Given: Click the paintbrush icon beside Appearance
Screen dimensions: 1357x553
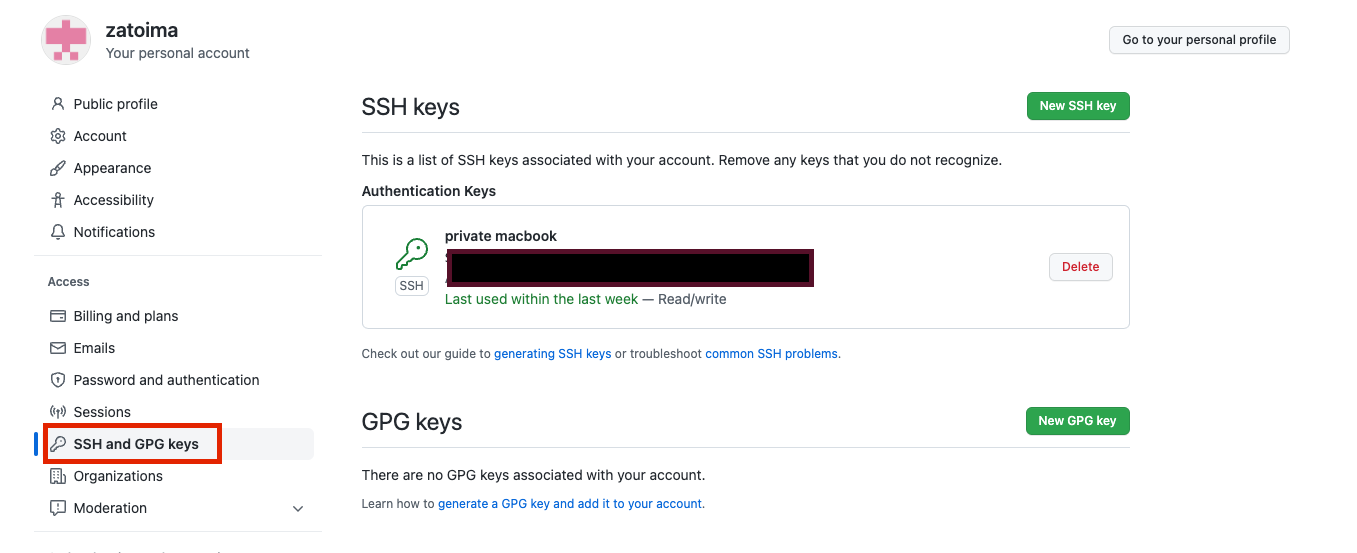Looking at the screenshot, I should coord(58,168).
